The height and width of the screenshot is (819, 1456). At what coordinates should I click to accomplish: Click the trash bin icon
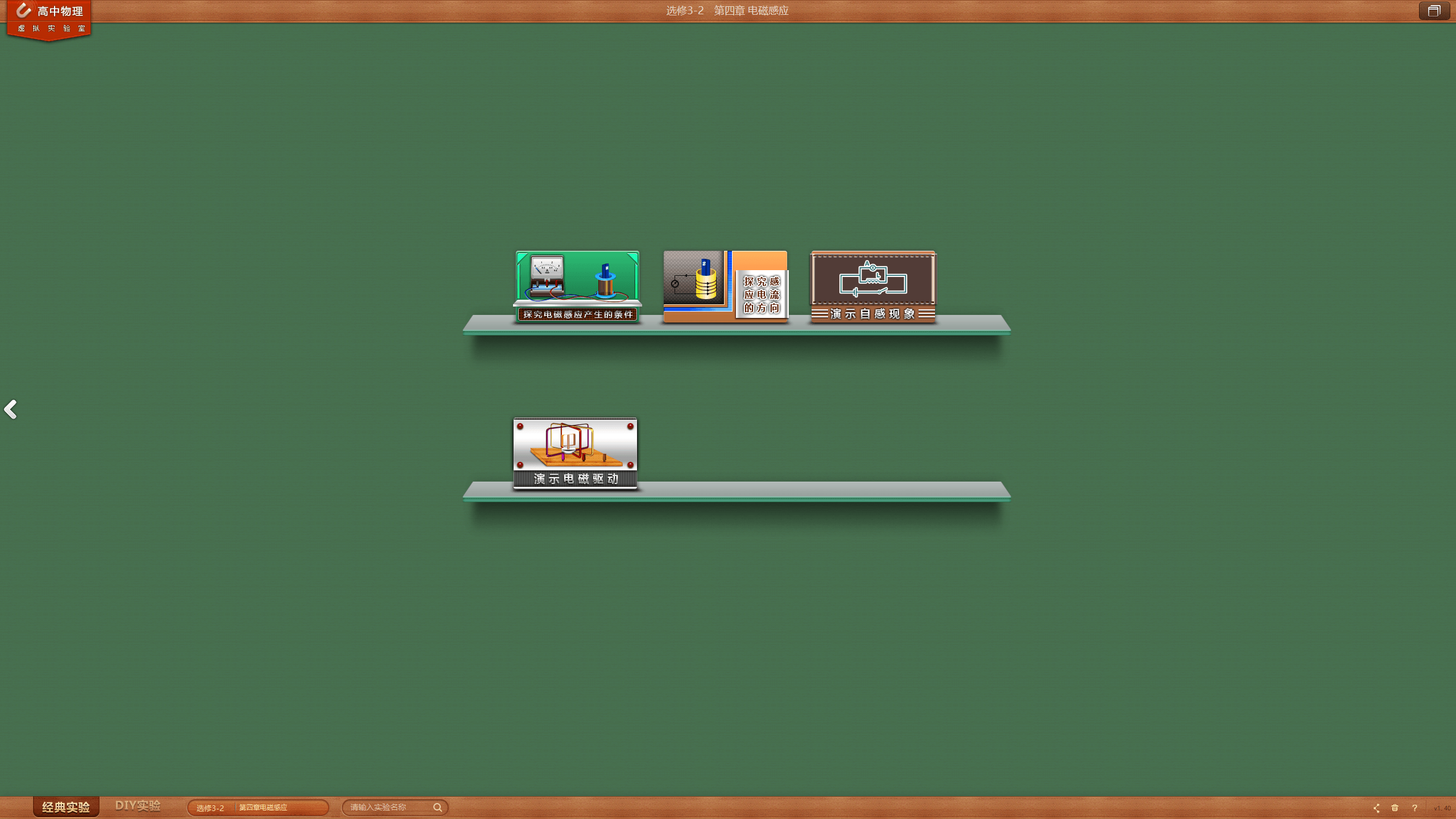point(1395,808)
